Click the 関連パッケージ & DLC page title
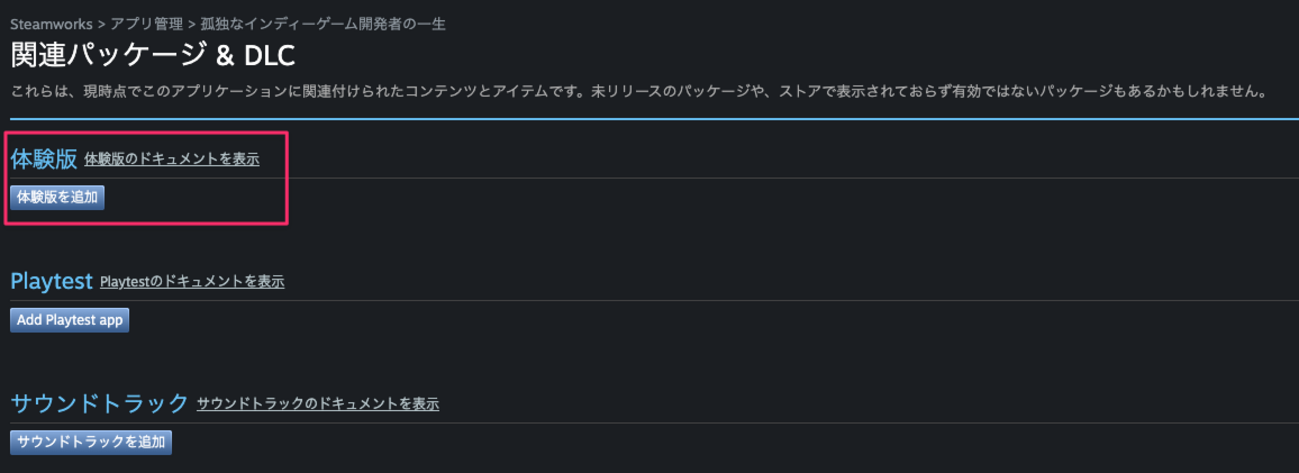 tap(152, 54)
